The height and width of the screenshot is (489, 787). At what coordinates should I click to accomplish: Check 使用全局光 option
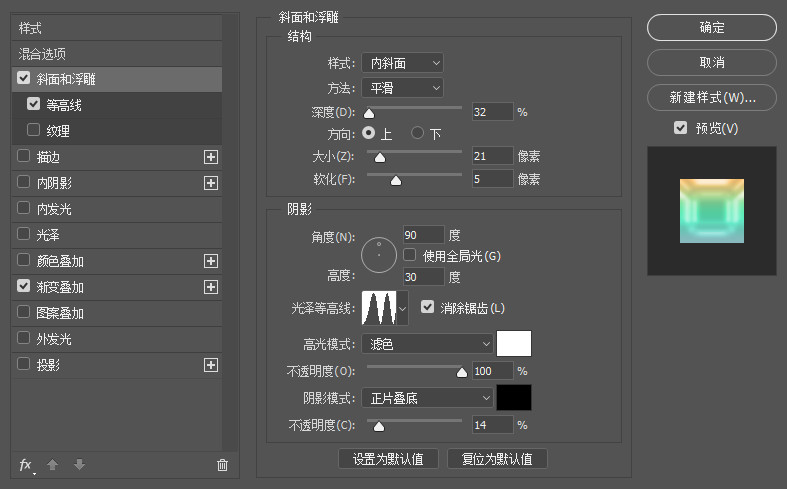coord(410,255)
